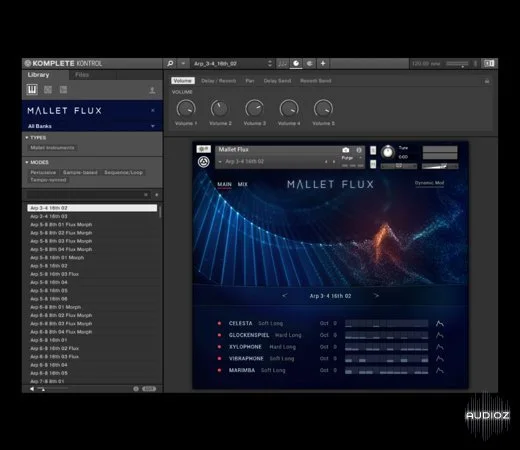Open envelope curve icon for Marimba
This screenshot has height=450, width=520.
click(x=440, y=370)
